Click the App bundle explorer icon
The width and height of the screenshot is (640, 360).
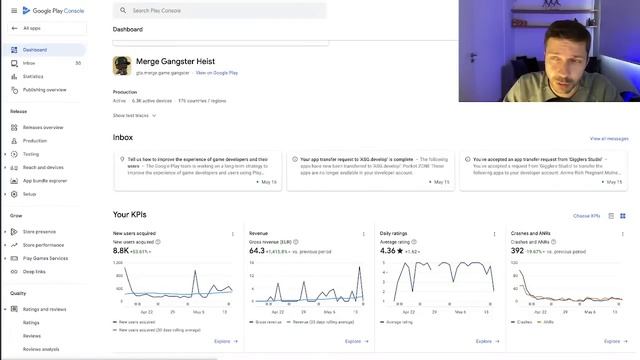pyautogui.click(x=14, y=181)
